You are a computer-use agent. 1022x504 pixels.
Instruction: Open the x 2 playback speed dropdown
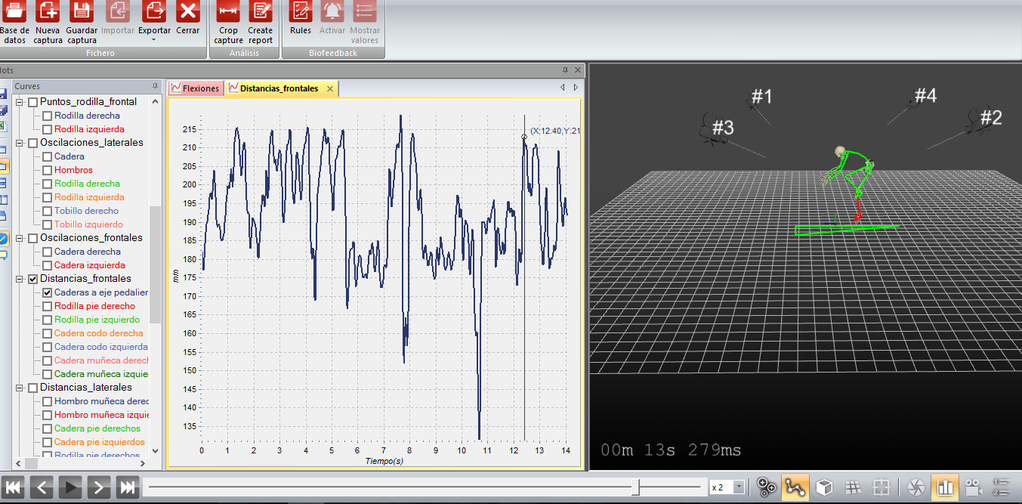click(x=739, y=487)
